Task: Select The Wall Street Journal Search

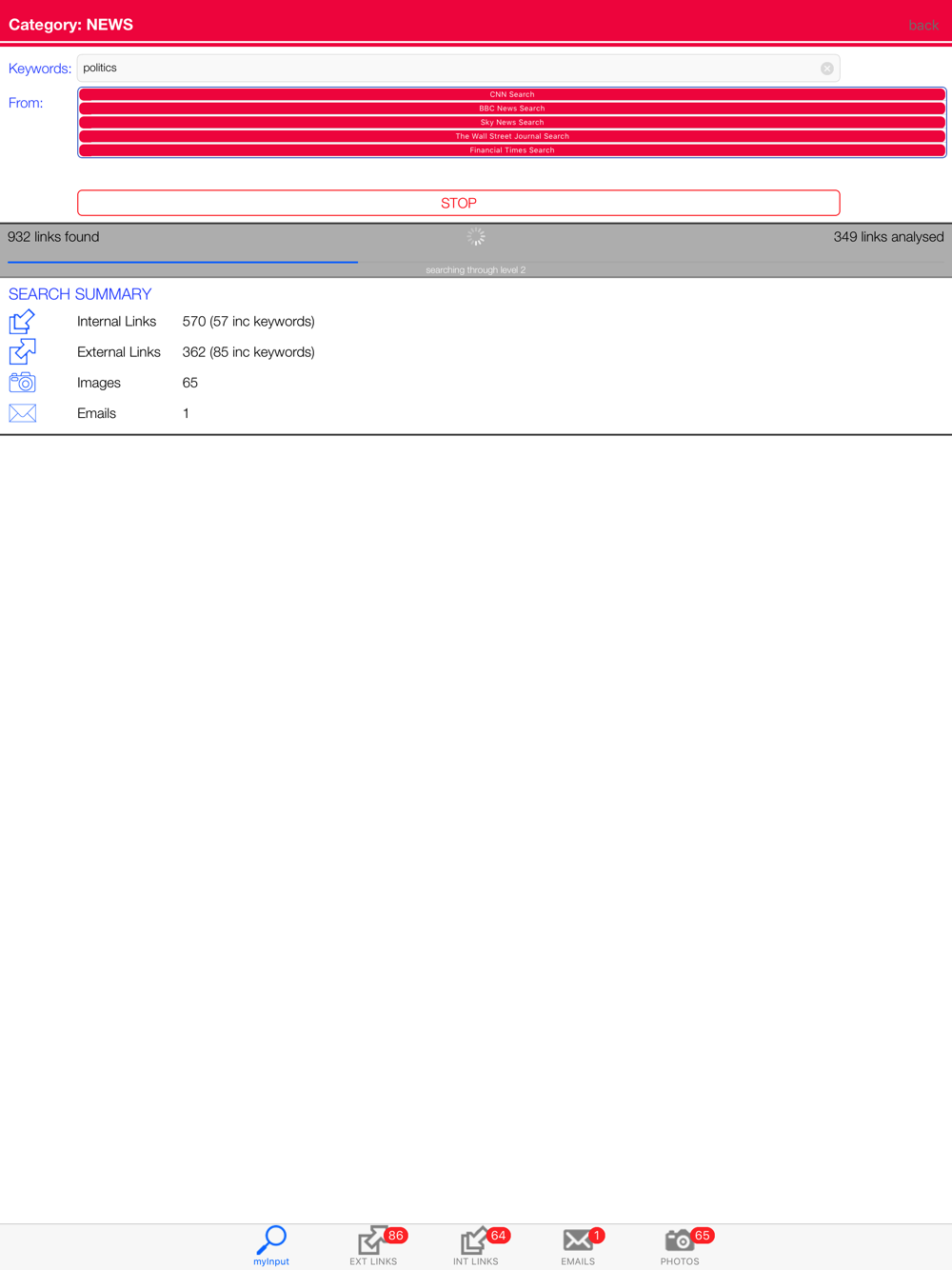Action: 512,136
